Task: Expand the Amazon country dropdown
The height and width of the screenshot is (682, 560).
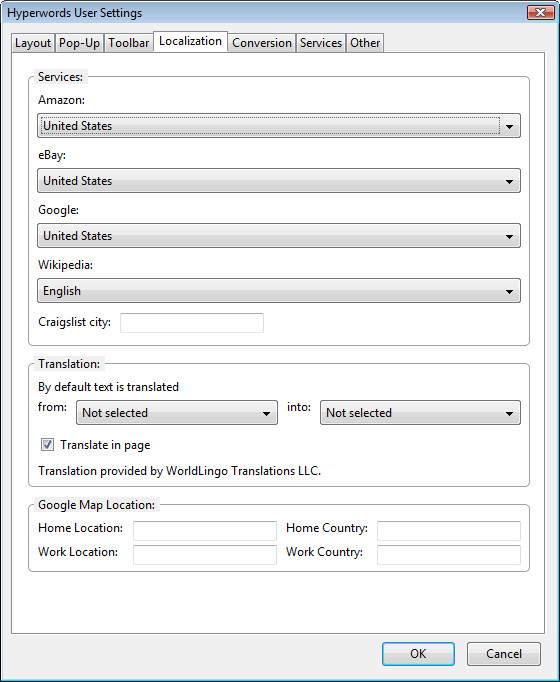Action: (x=279, y=126)
